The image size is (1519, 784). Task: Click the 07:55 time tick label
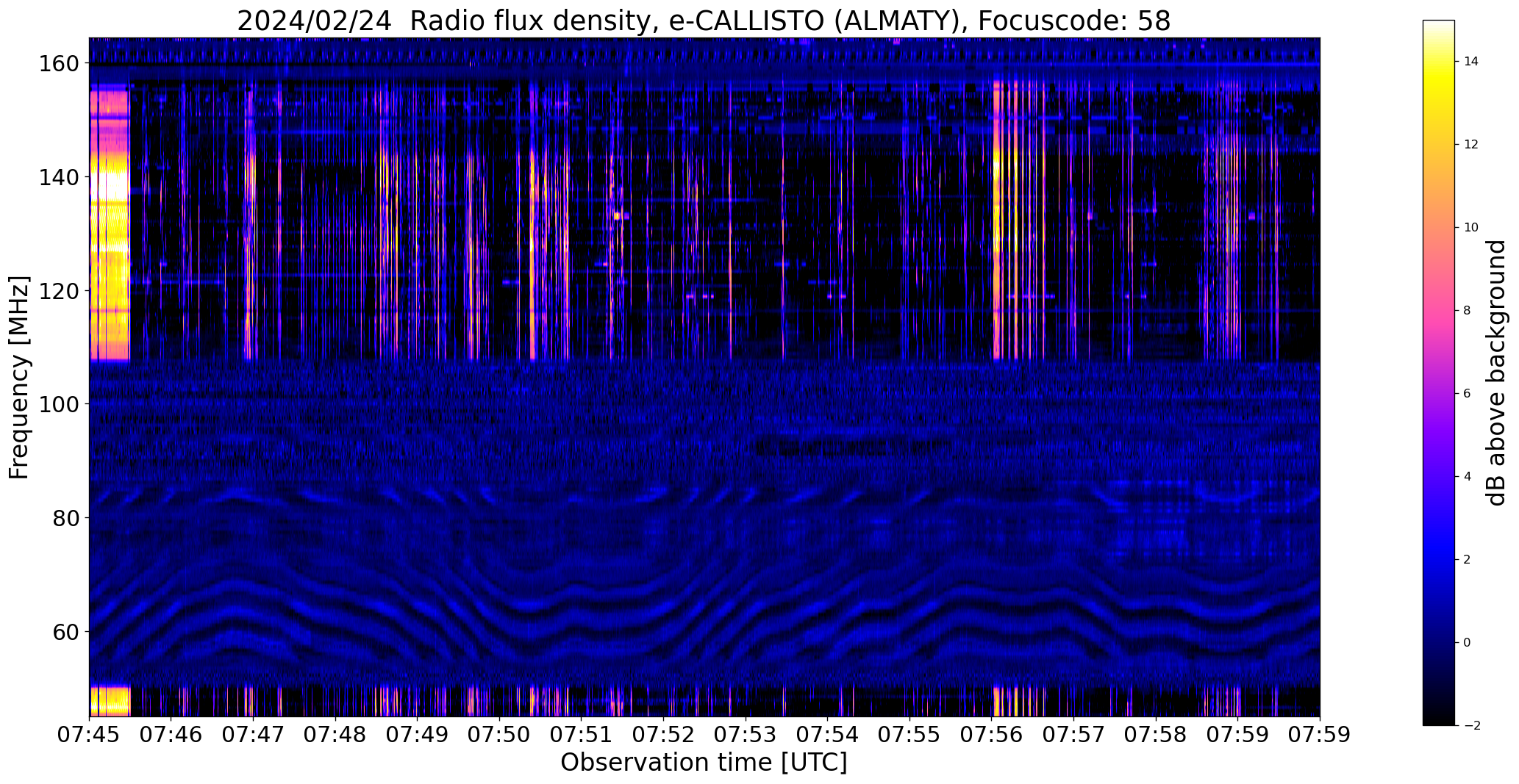point(910,735)
